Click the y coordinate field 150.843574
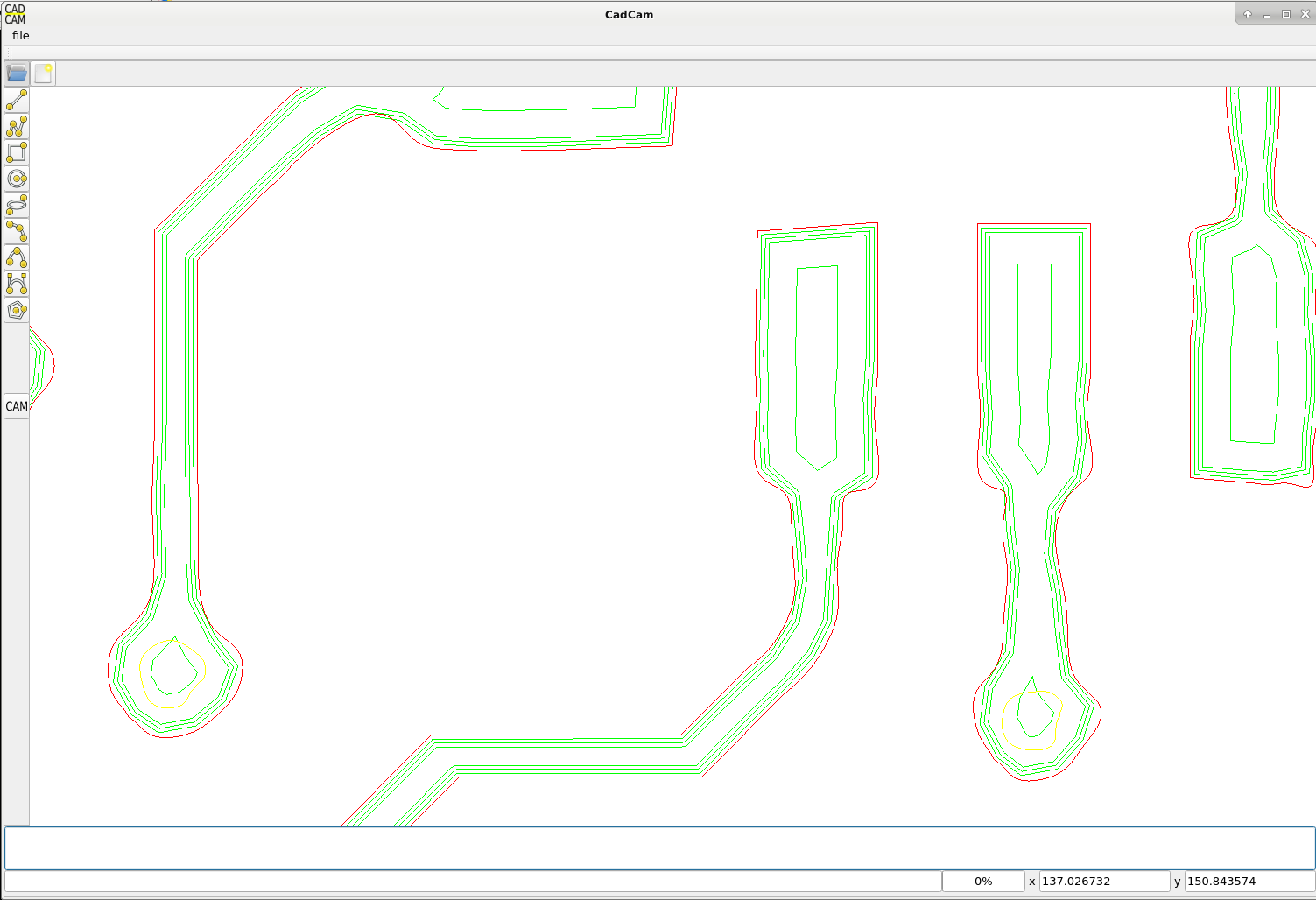 click(1249, 882)
